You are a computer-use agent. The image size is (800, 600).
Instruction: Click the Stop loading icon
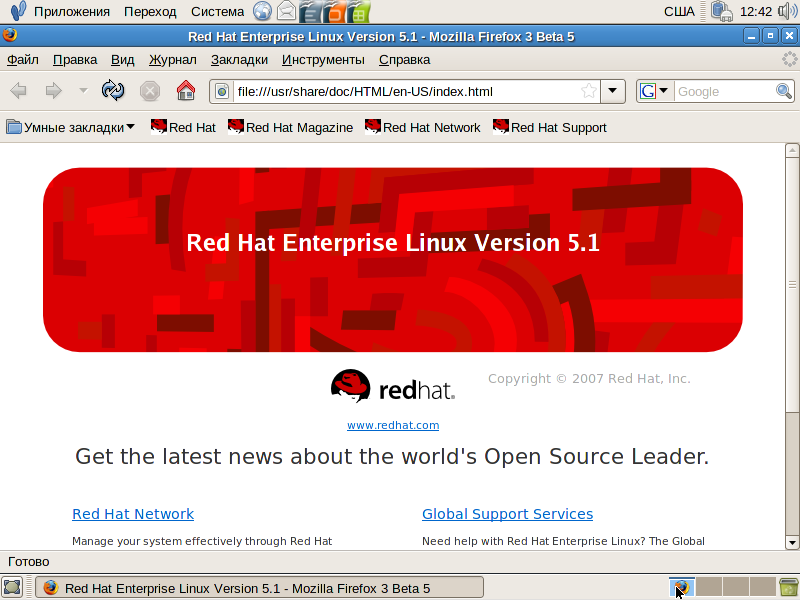[150, 91]
